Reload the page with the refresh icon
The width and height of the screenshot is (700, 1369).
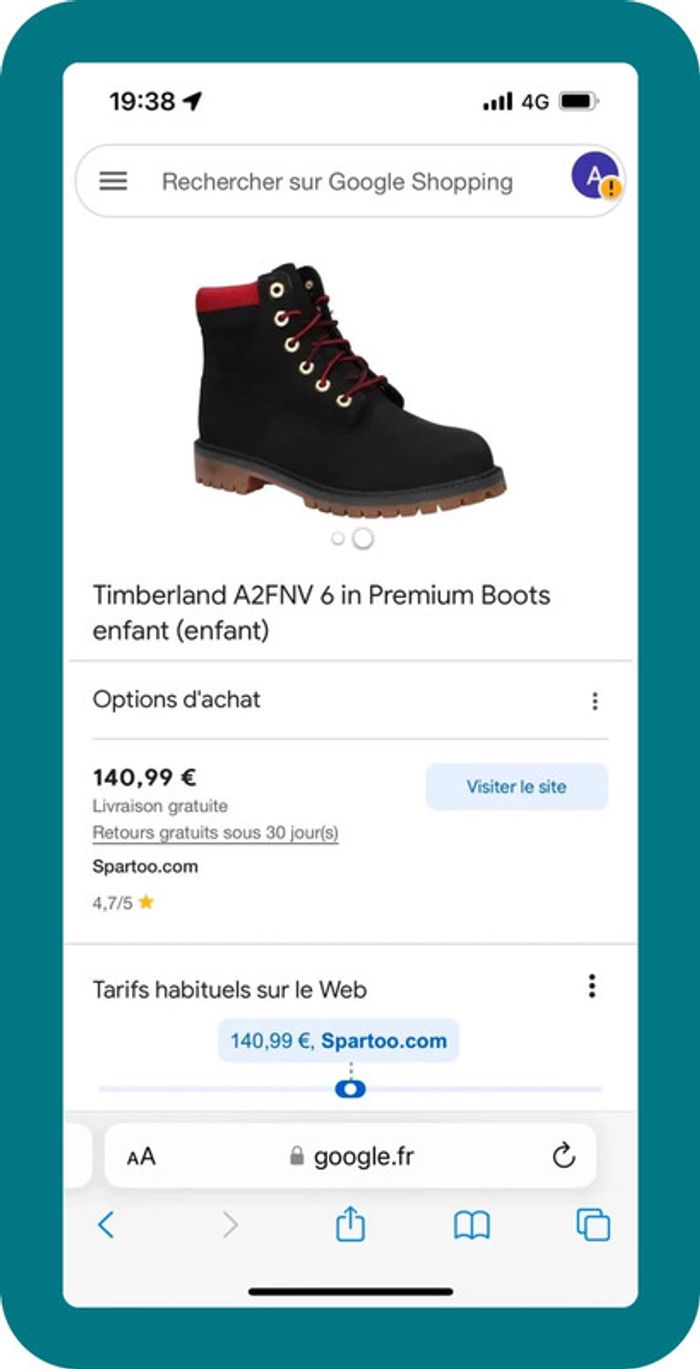(x=563, y=1156)
